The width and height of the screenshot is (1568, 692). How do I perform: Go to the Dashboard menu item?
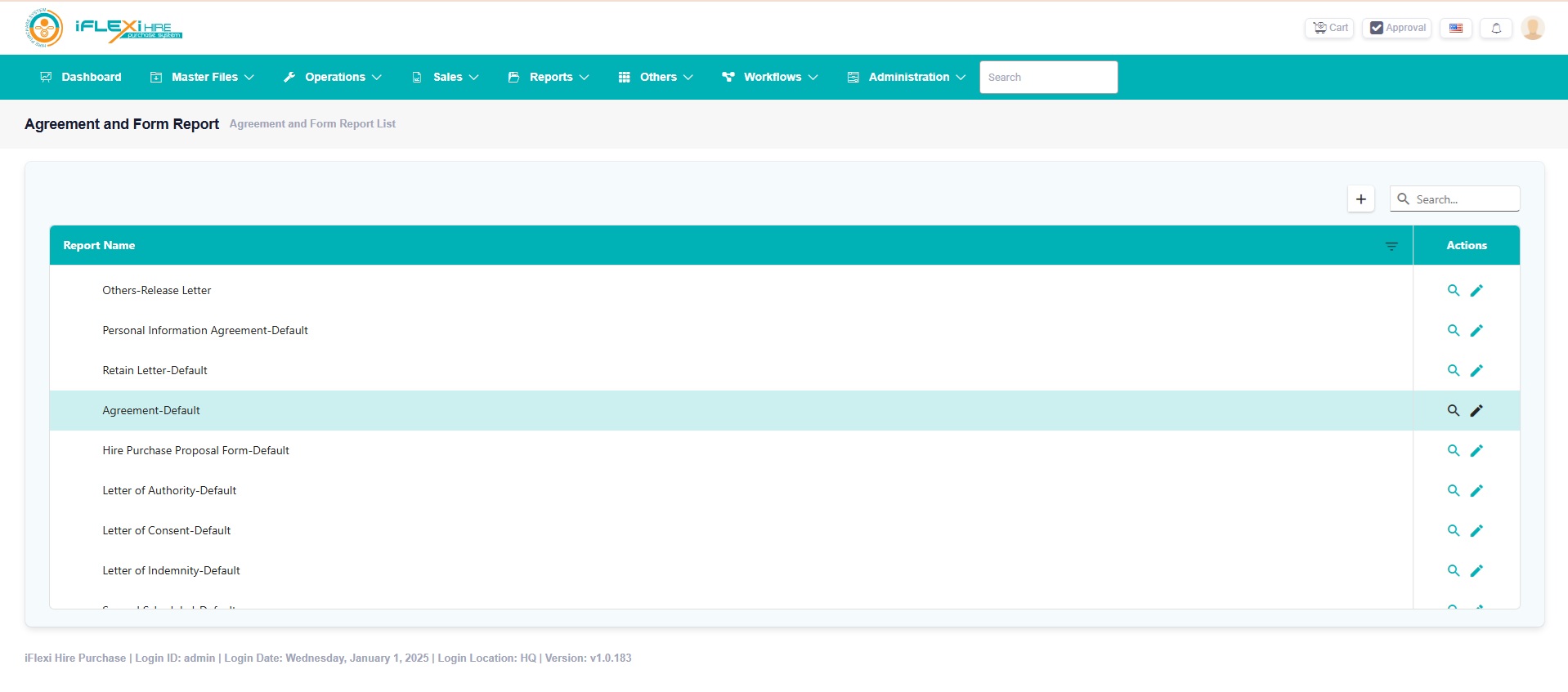tap(81, 78)
